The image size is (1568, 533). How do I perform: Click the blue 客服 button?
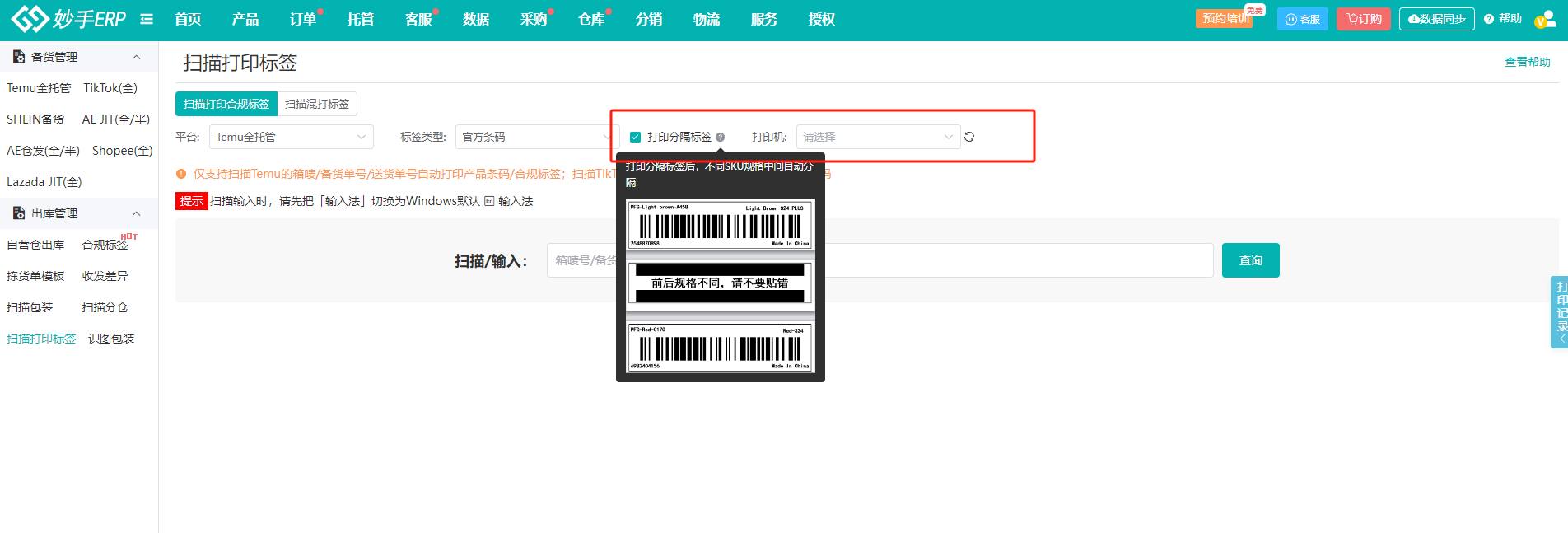coord(1303,19)
